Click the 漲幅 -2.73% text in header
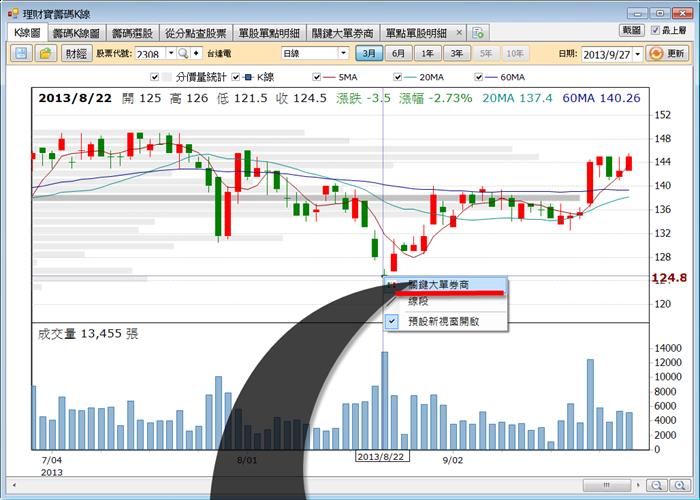 click(436, 98)
